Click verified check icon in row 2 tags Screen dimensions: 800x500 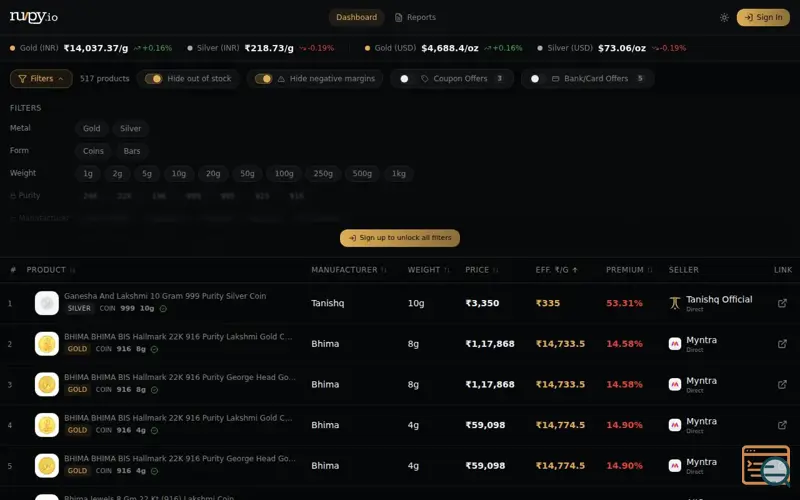click(x=154, y=349)
